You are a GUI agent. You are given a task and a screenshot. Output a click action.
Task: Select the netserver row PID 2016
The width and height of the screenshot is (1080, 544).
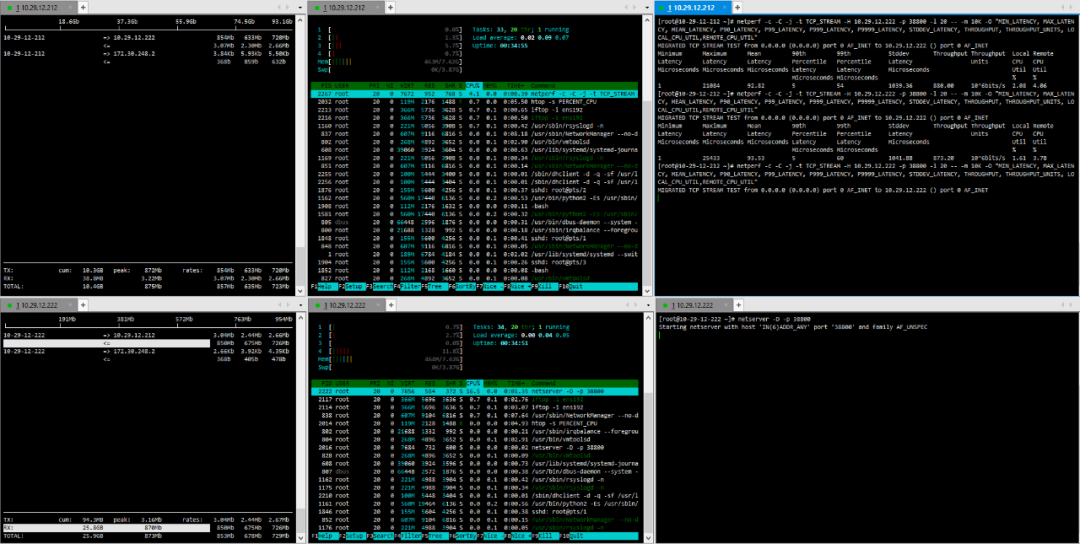(475, 447)
